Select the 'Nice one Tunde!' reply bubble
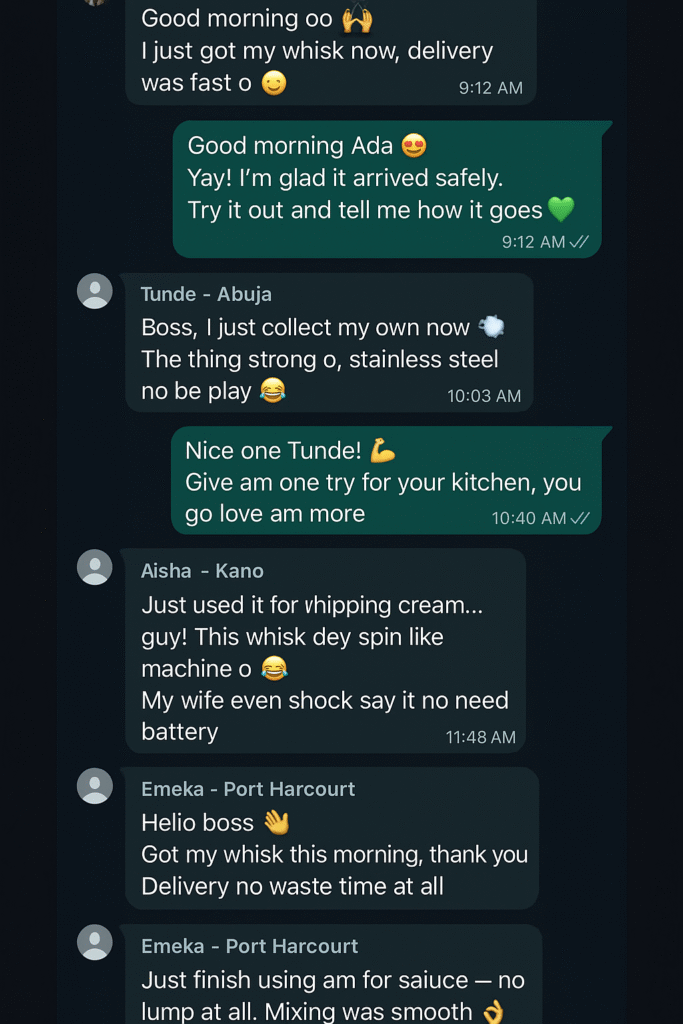Viewport: 683px width, 1024px height. click(x=386, y=481)
